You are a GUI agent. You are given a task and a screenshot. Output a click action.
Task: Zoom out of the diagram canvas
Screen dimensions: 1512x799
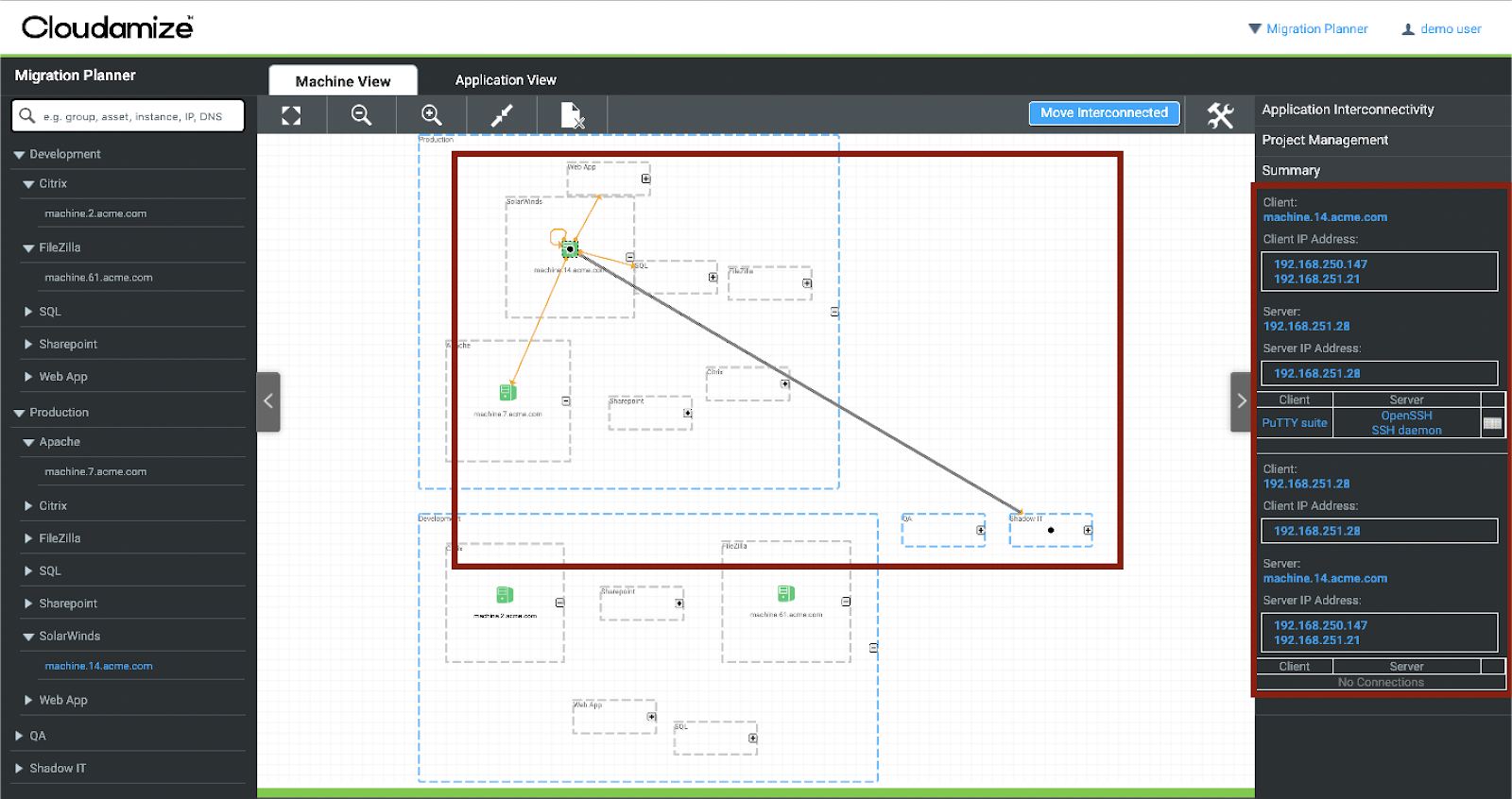point(361,115)
